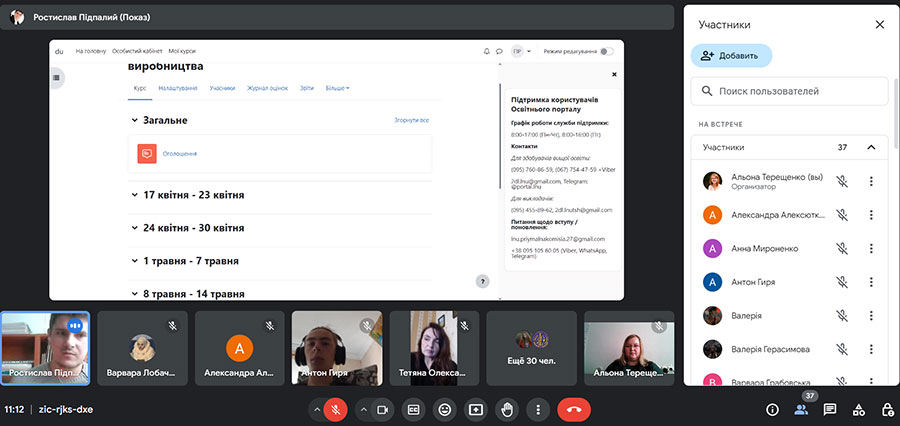
Task: Toggle Режим редагування switch
Action: tap(607, 51)
